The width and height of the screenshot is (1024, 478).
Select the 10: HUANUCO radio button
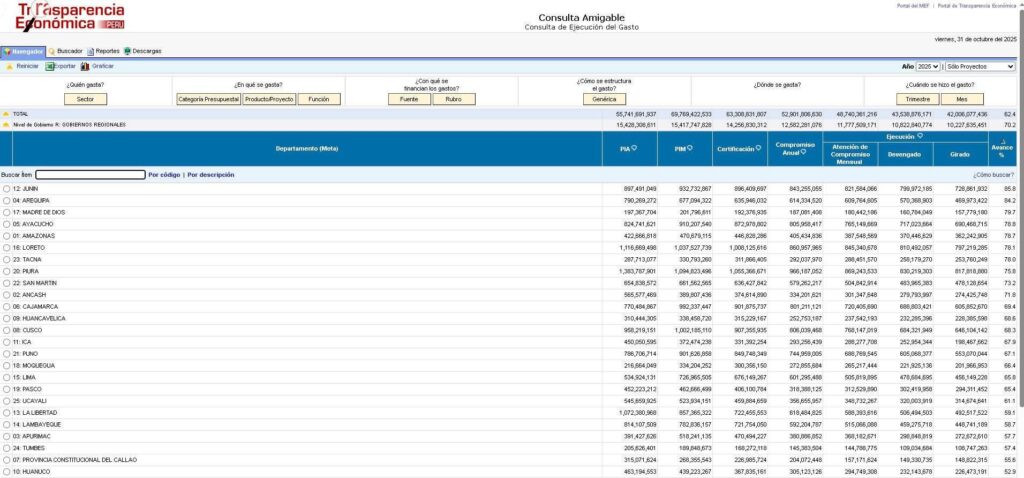tap(7, 472)
